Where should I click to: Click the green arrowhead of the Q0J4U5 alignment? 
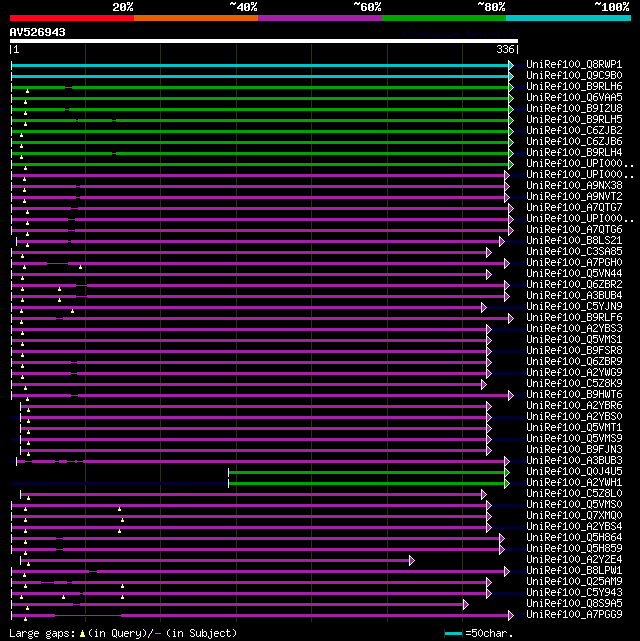507,473
